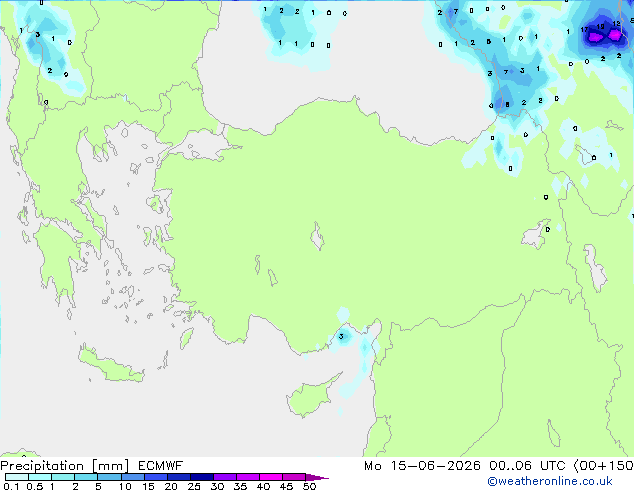
Task: Click the date '15-06-2026' text
Action: click(x=436, y=466)
